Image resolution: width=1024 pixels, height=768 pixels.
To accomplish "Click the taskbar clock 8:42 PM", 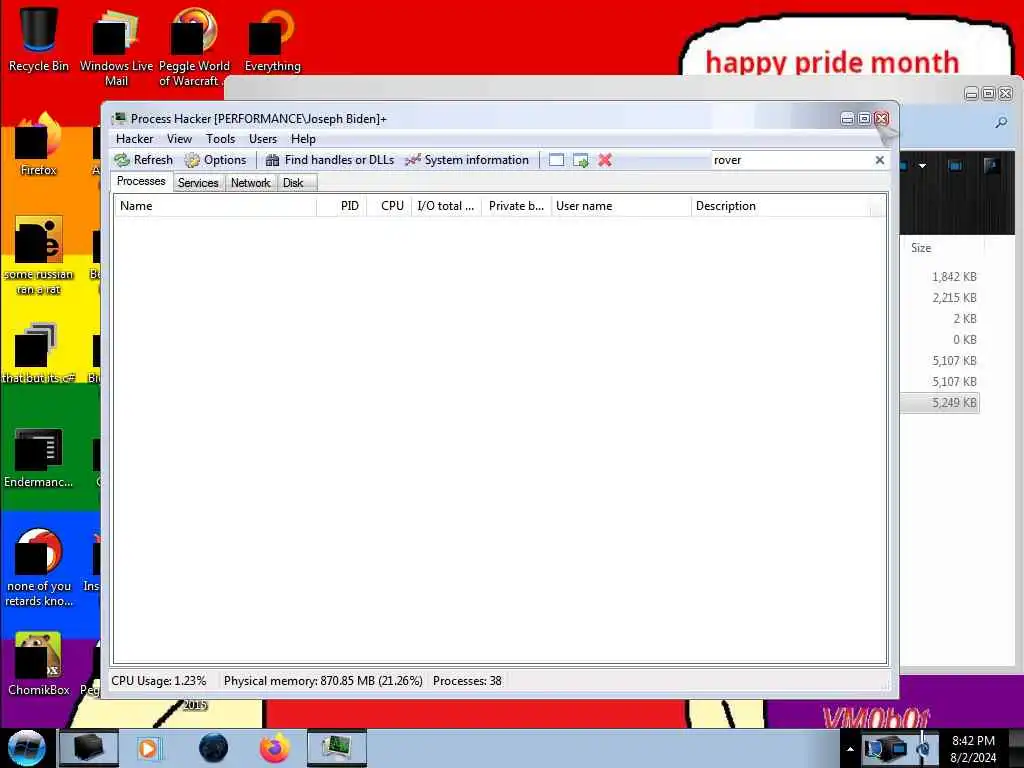I will pos(973,748).
